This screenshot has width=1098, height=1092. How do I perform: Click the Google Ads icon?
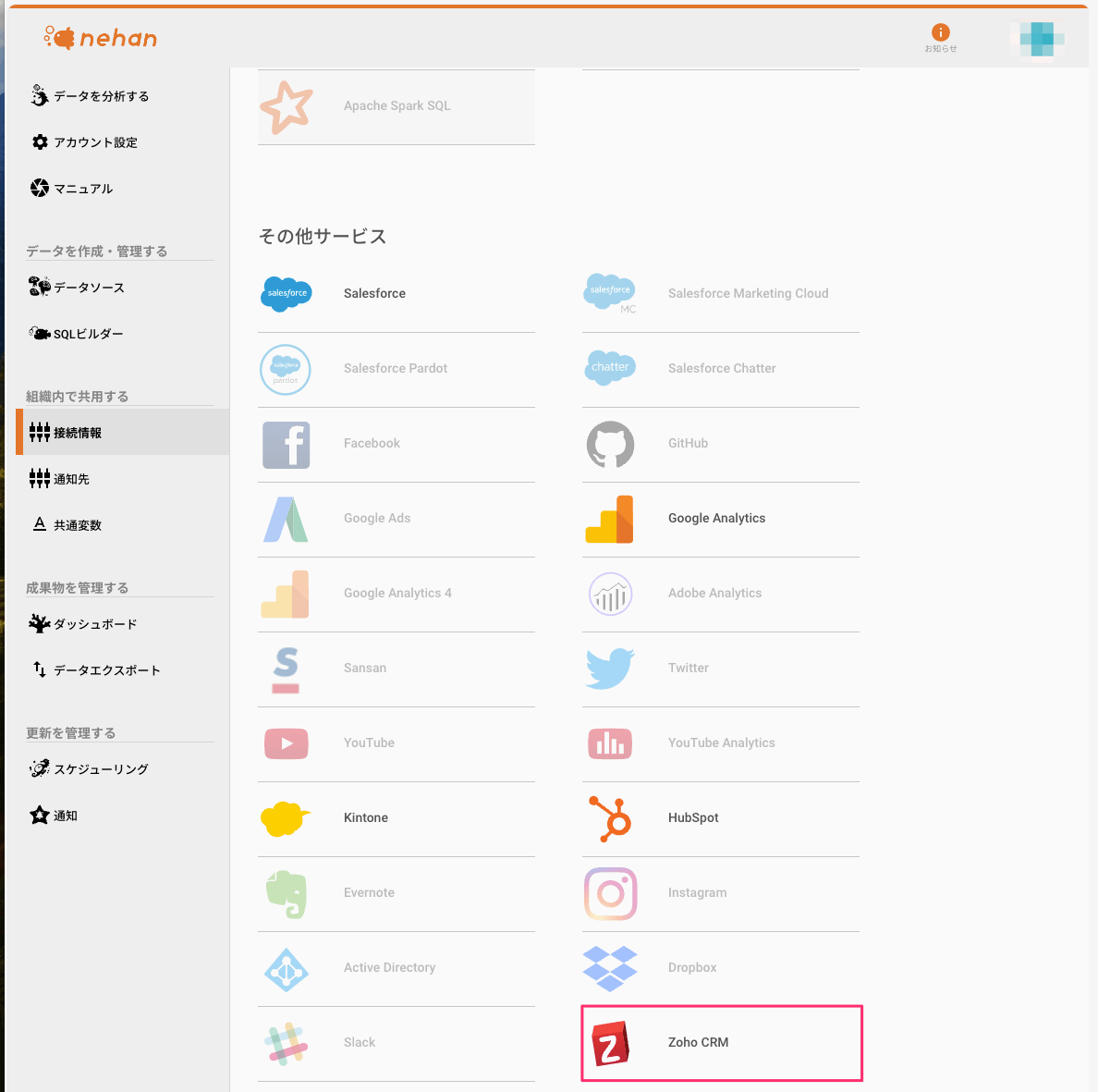coord(286,519)
